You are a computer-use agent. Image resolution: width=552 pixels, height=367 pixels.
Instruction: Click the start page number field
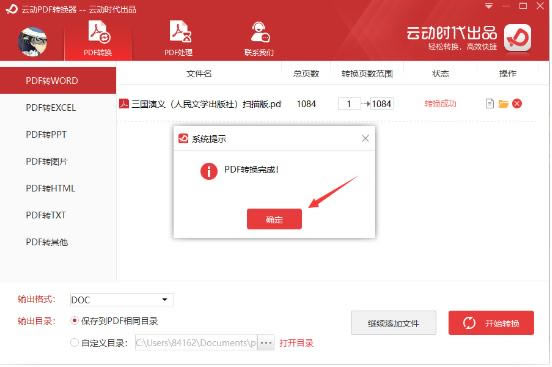tap(349, 104)
